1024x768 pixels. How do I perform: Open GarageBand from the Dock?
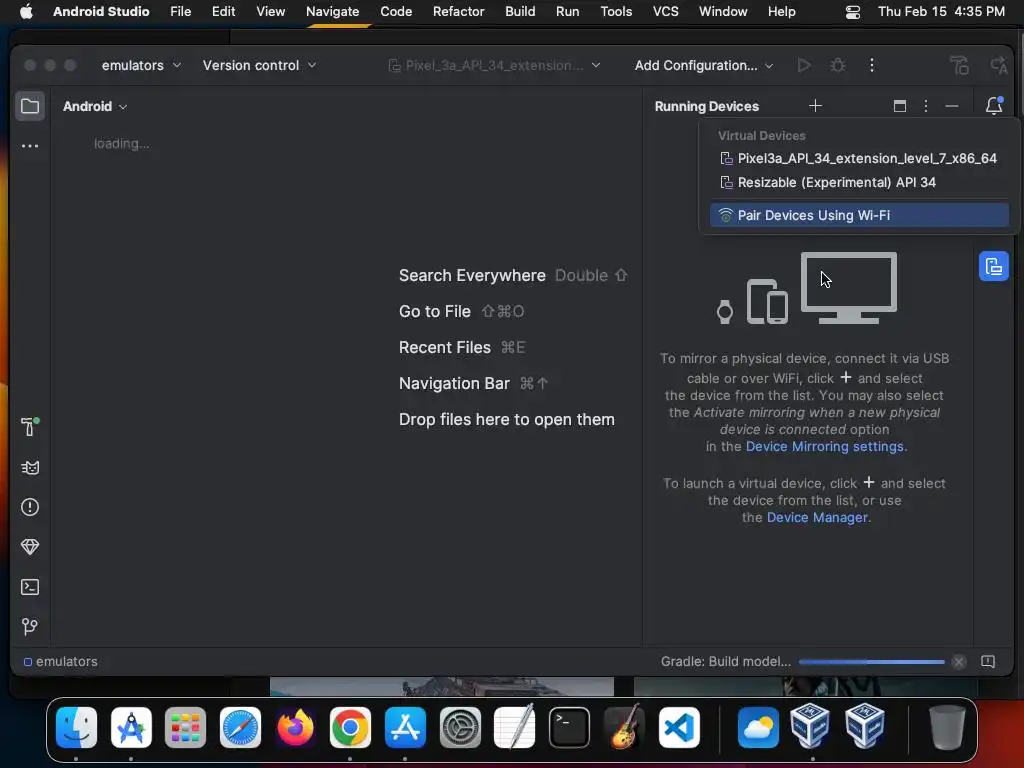coord(624,728)
